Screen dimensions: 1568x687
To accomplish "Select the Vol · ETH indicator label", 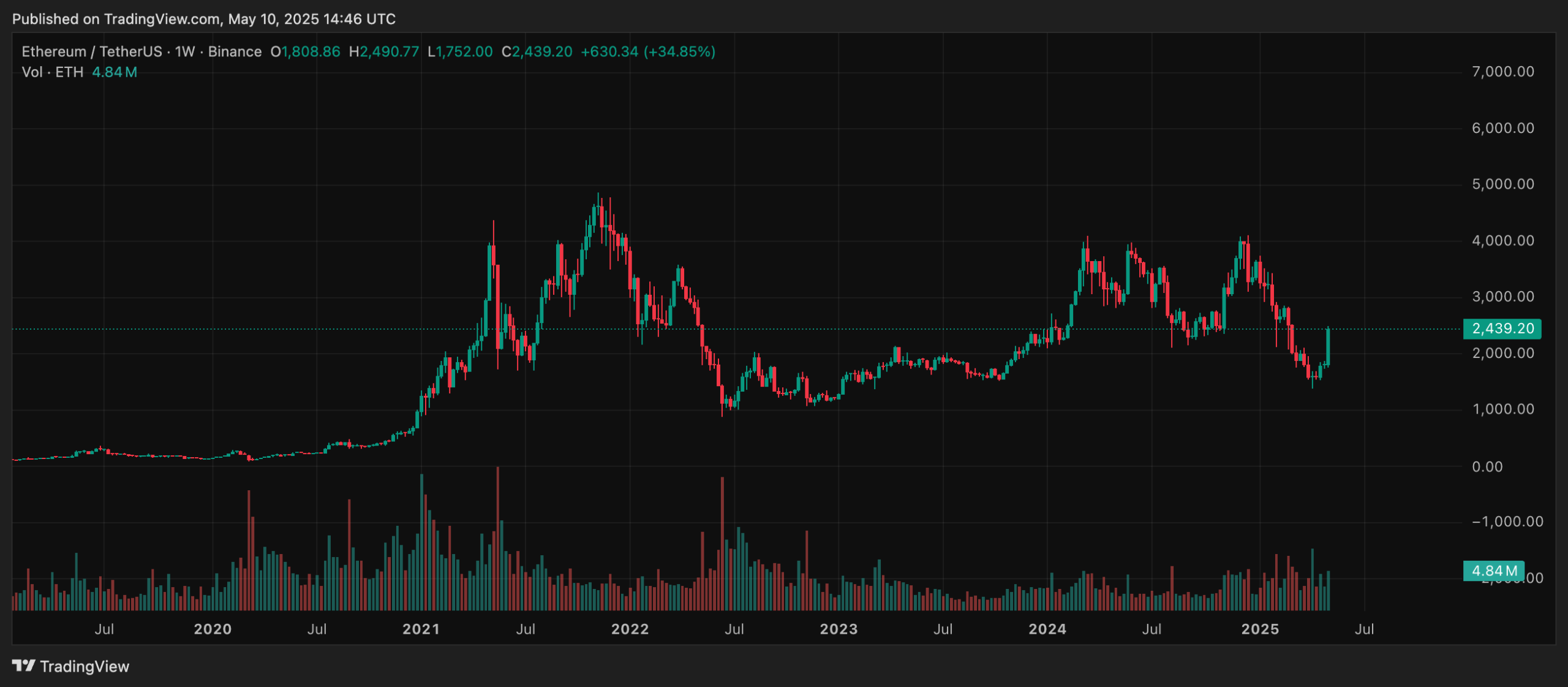I will pyautogui.click(x=52, y=72).
